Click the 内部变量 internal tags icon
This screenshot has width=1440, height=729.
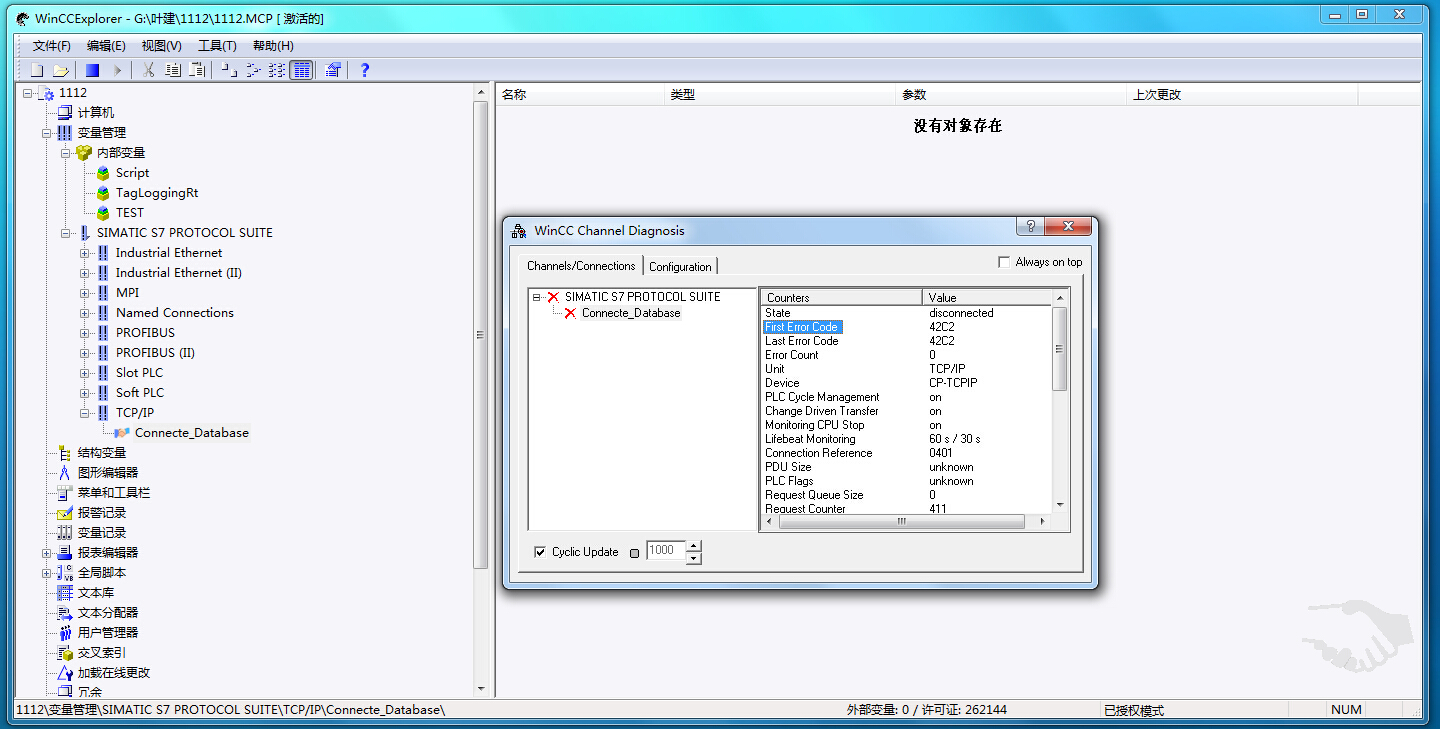[84, 153]
